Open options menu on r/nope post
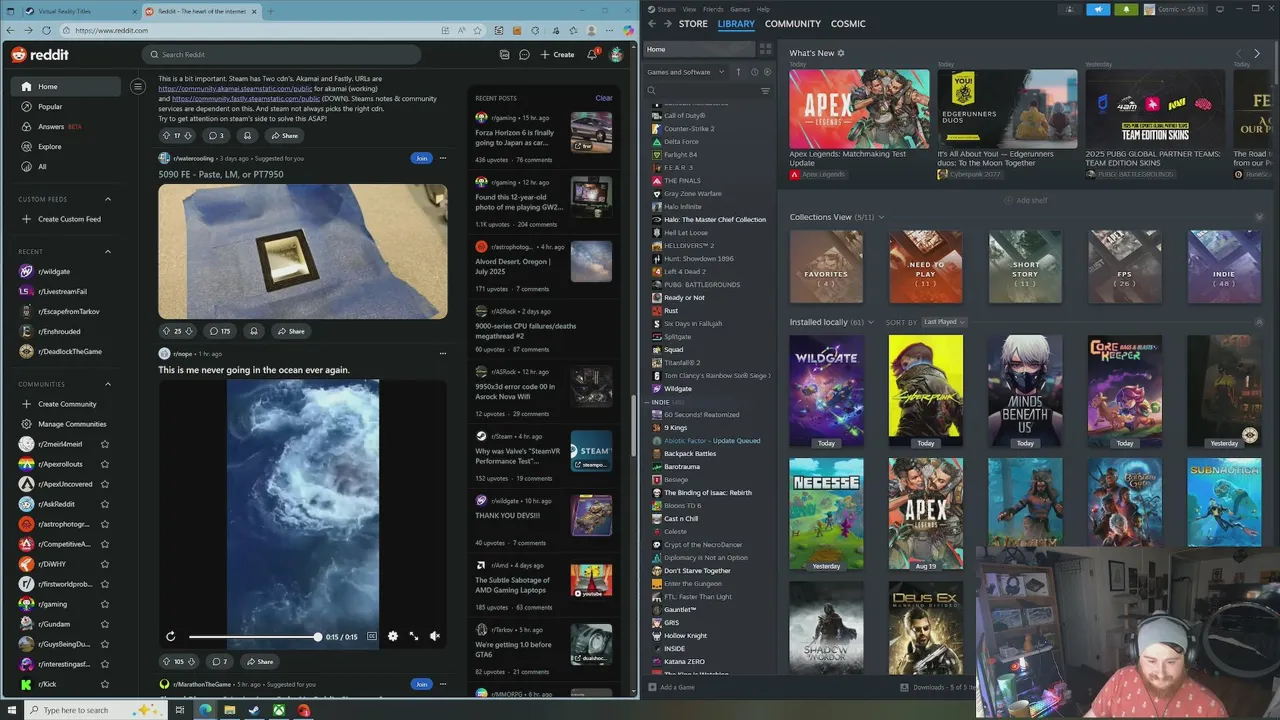This screenshot has height=720, width=1280. coord(443,353)
